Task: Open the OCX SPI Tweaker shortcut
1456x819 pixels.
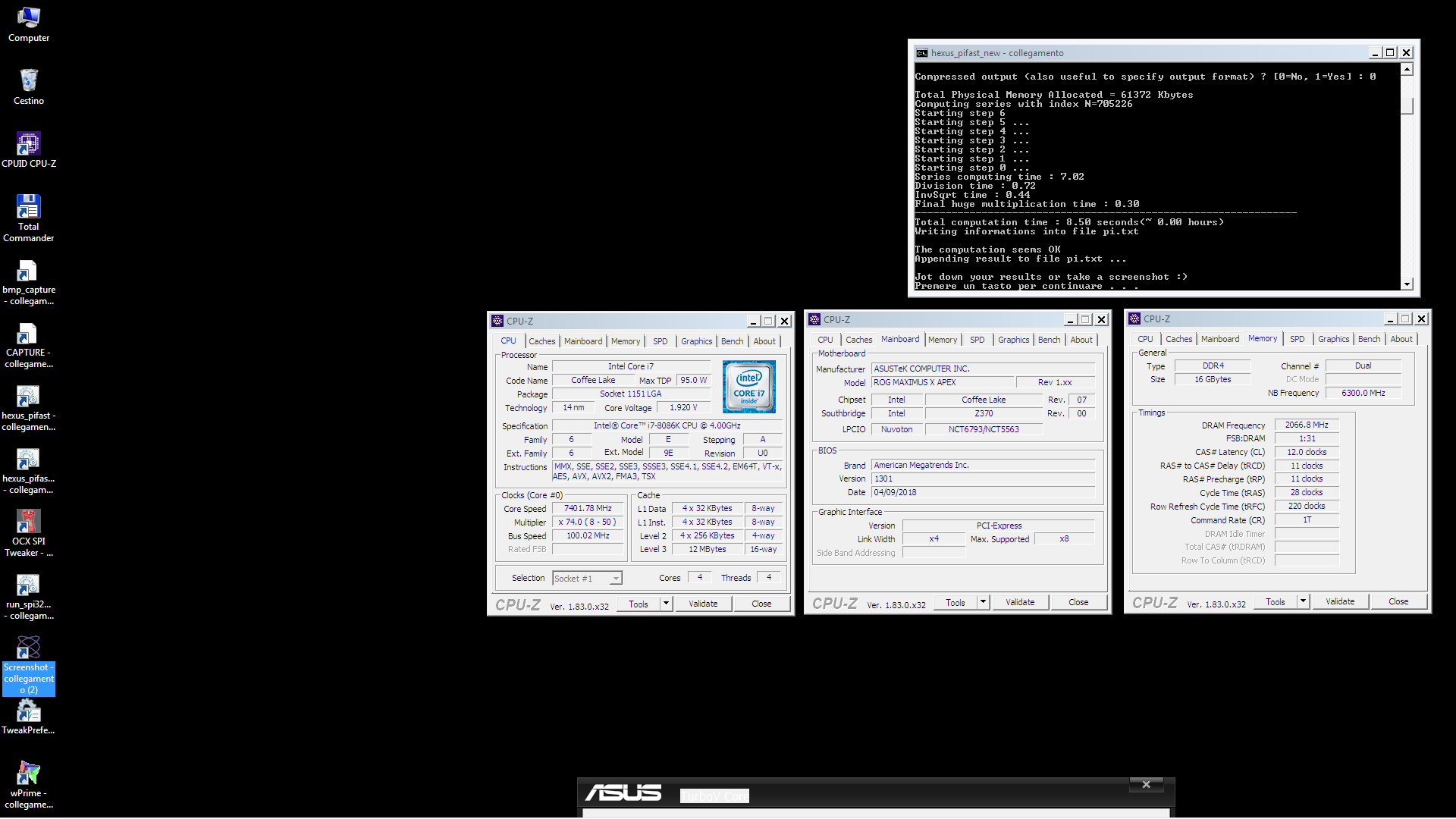Action: [29, 534]
